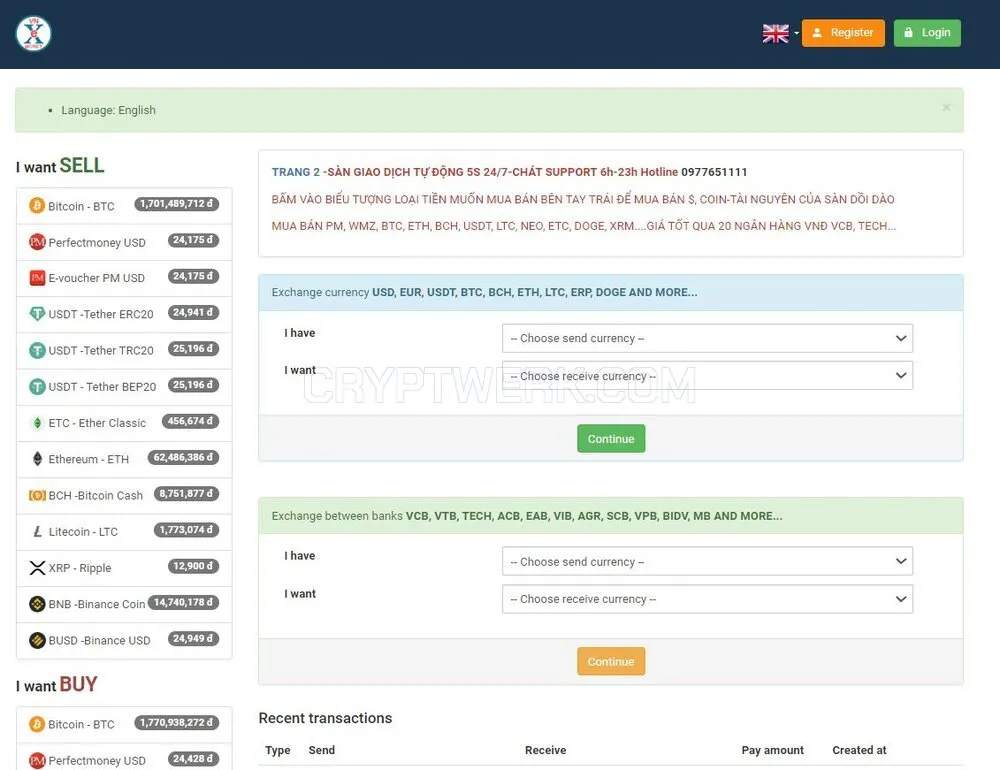Click the VNeX Money site logo
Viewport: 1000px width, 770px height.
tap(33, 33)
